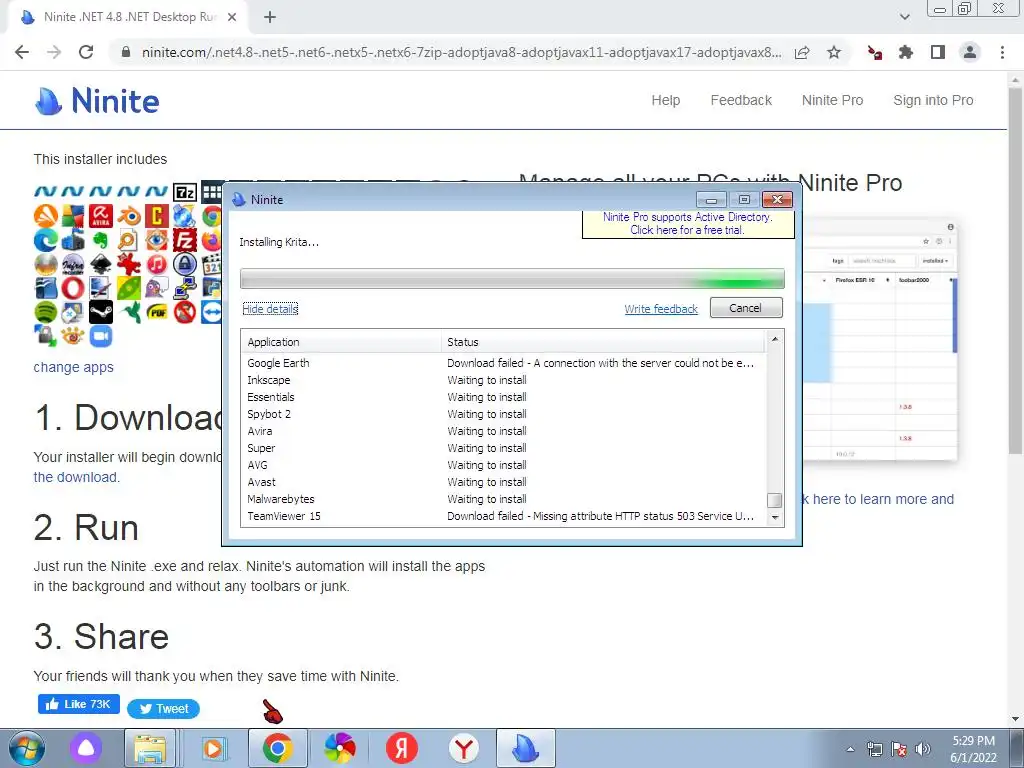Click the green Evernote elephant icon
Image resolution: width=1024 pixels, height=768 pixels.
[101, 240]
